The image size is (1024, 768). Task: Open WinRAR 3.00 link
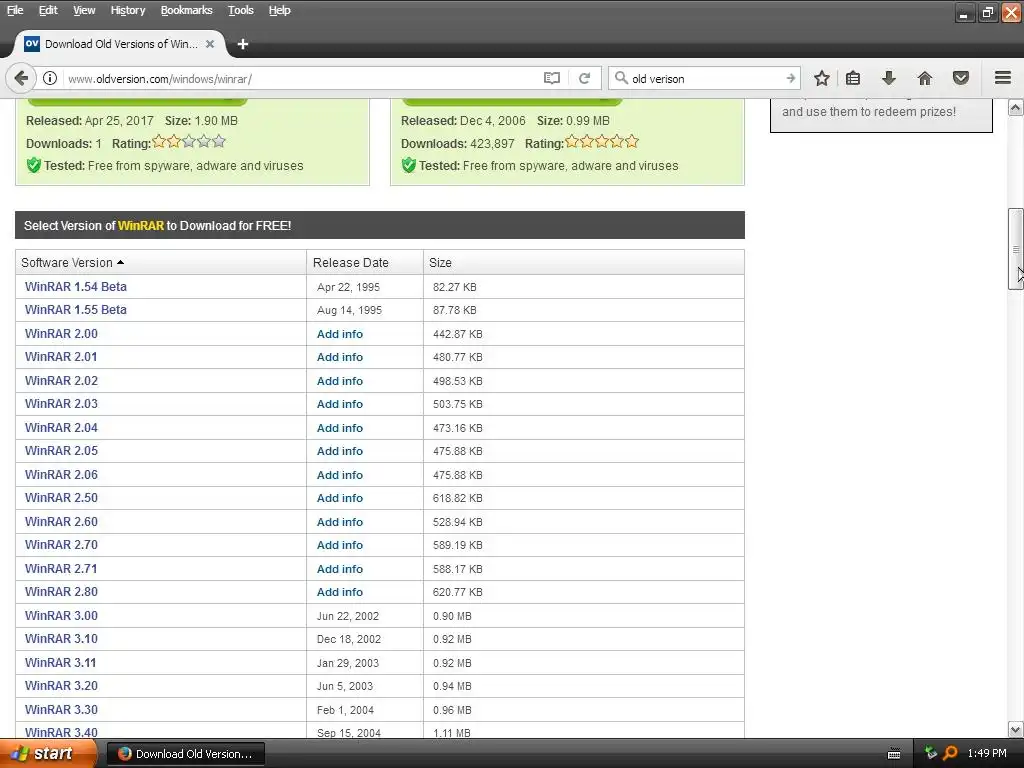pyautogui.click(x=61, y=616)
